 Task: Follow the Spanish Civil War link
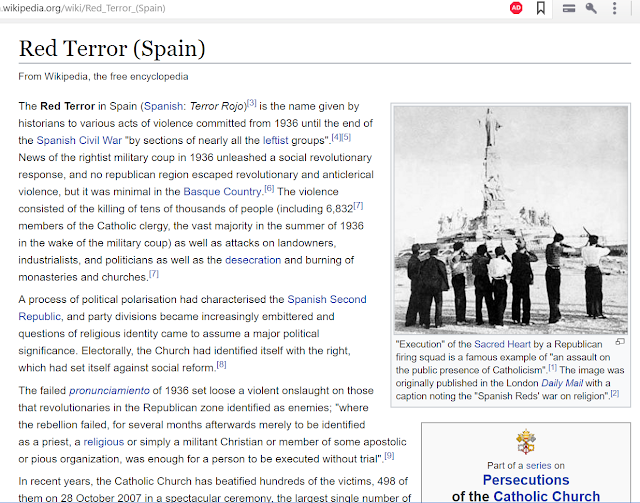coord(79,140)
